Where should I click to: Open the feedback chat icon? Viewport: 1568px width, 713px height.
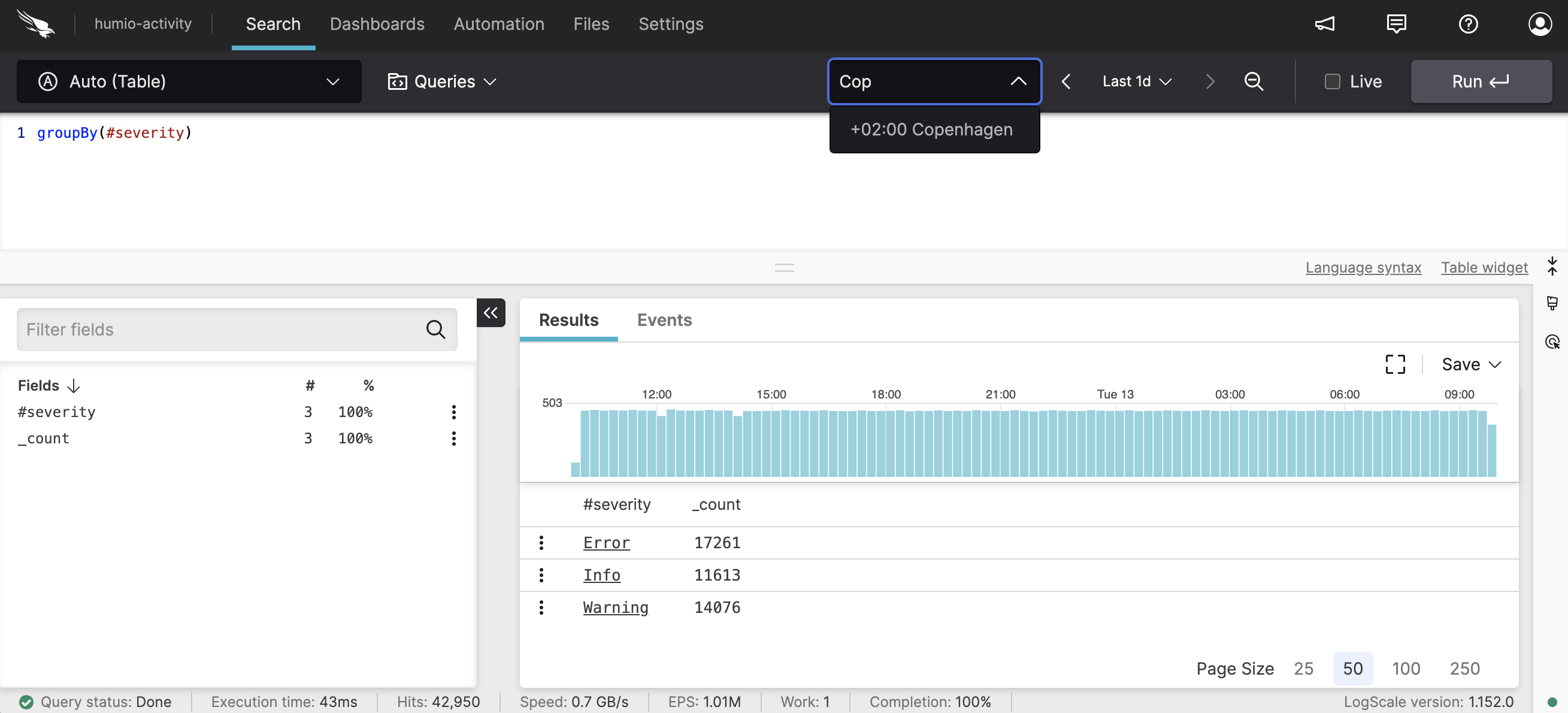(x=1396, y=25)
